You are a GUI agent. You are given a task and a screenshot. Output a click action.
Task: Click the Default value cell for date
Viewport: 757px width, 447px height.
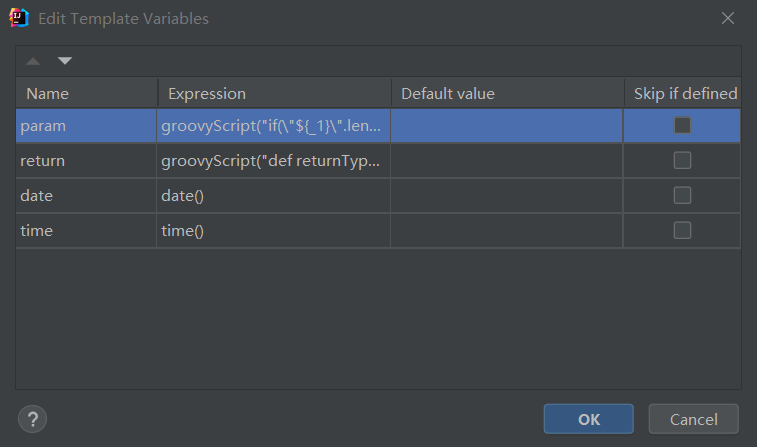pos(507,195)
